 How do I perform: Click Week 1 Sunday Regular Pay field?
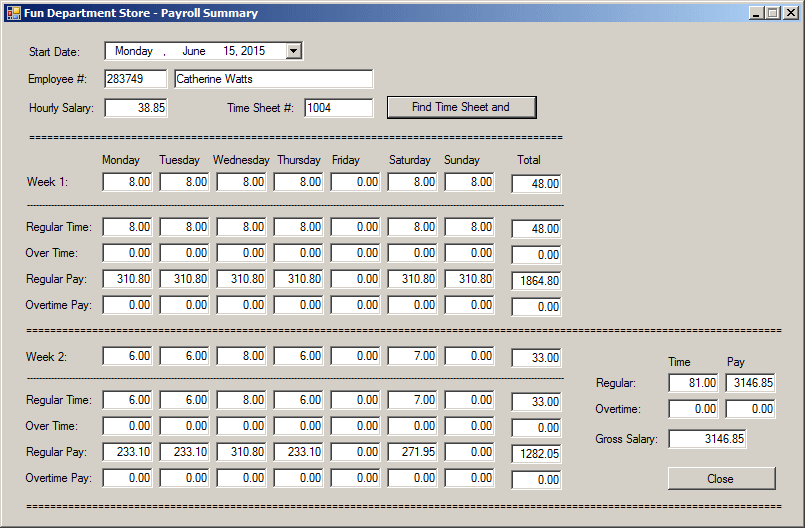(x=469, y=279)
